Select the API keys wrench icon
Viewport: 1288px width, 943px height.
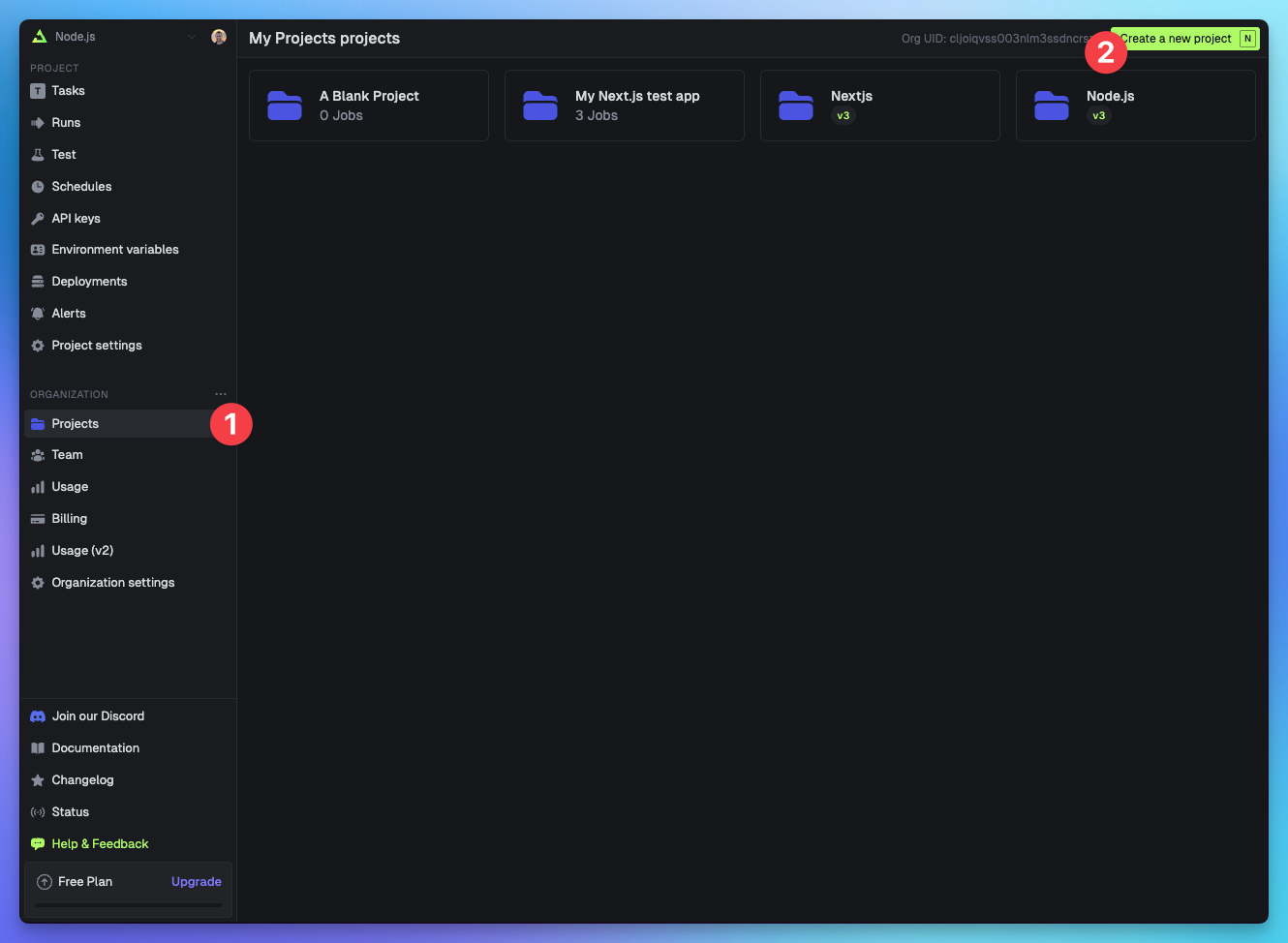pyautogui.click(x=37, y=218)
